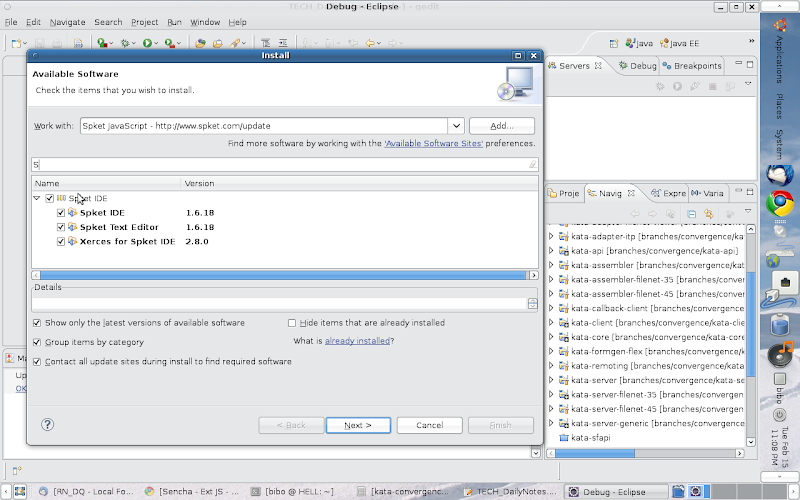Click the software list horizontal scrollbar
The height and width of the screenshot is (500, 800).
click(283, 276)
